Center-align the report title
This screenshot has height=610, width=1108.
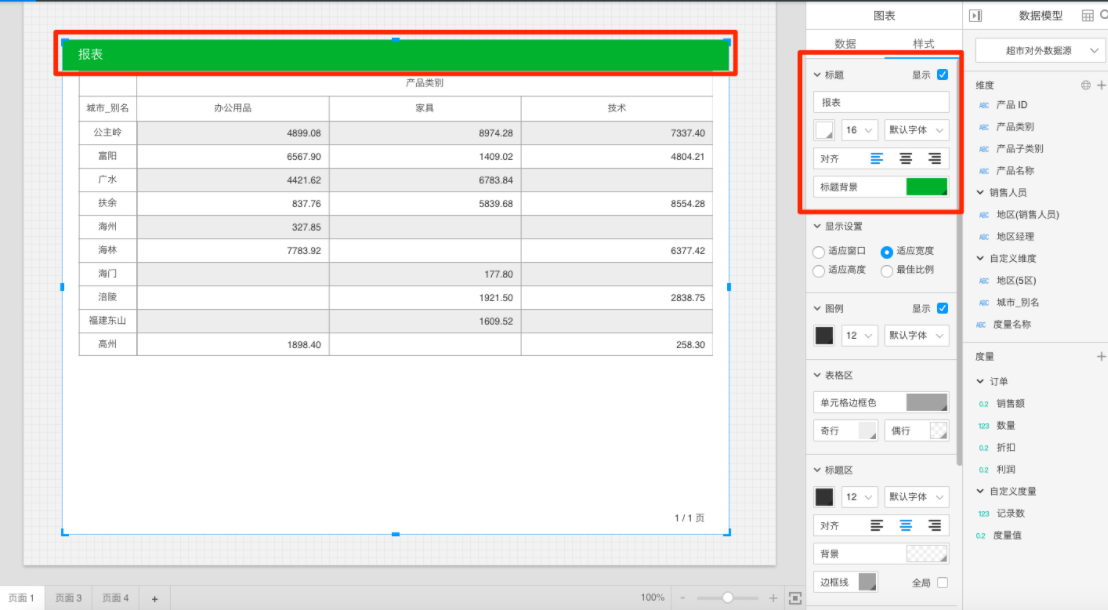tap(905, 159)
